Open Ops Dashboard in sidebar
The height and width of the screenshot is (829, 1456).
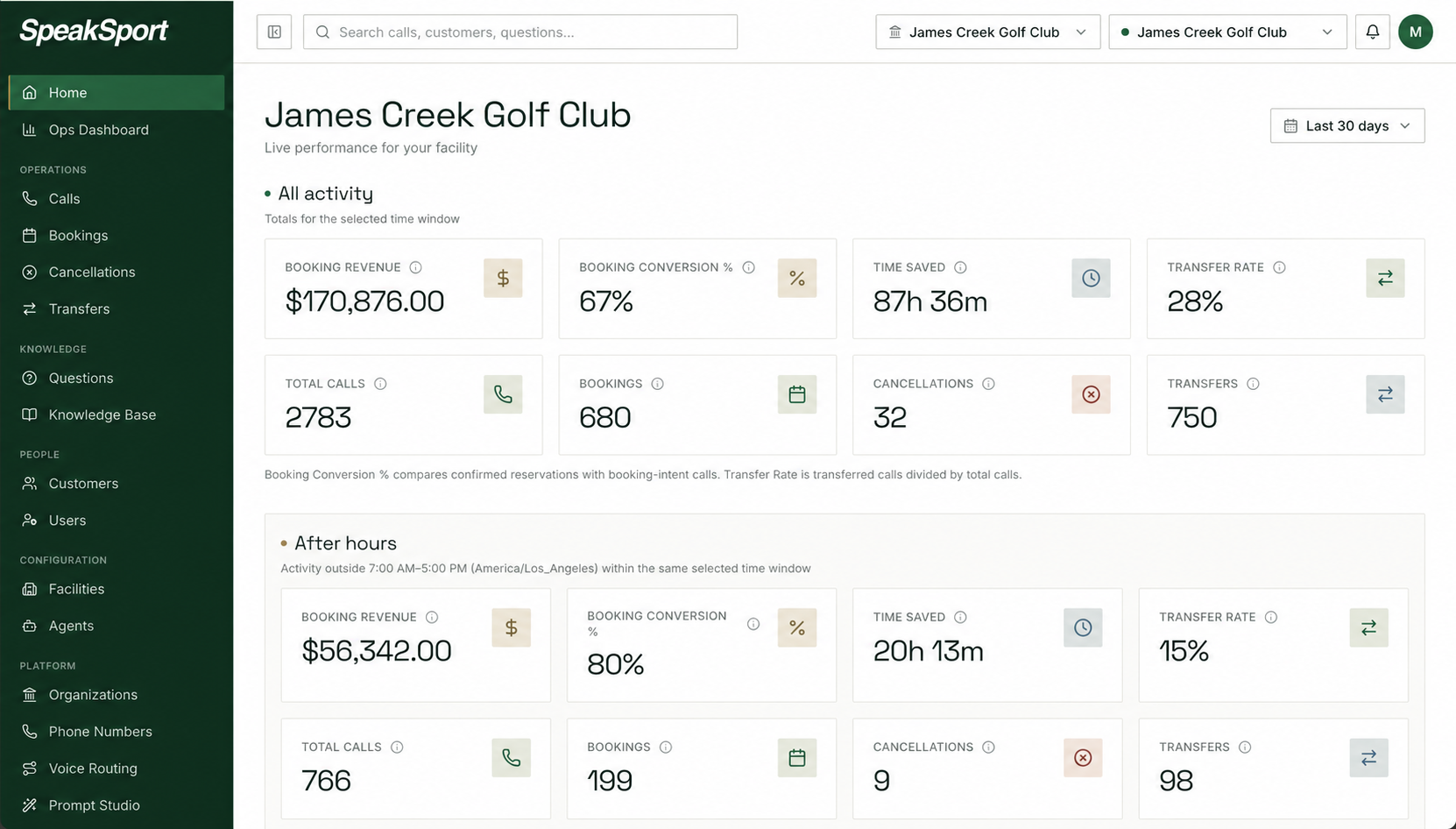[117, 130]
